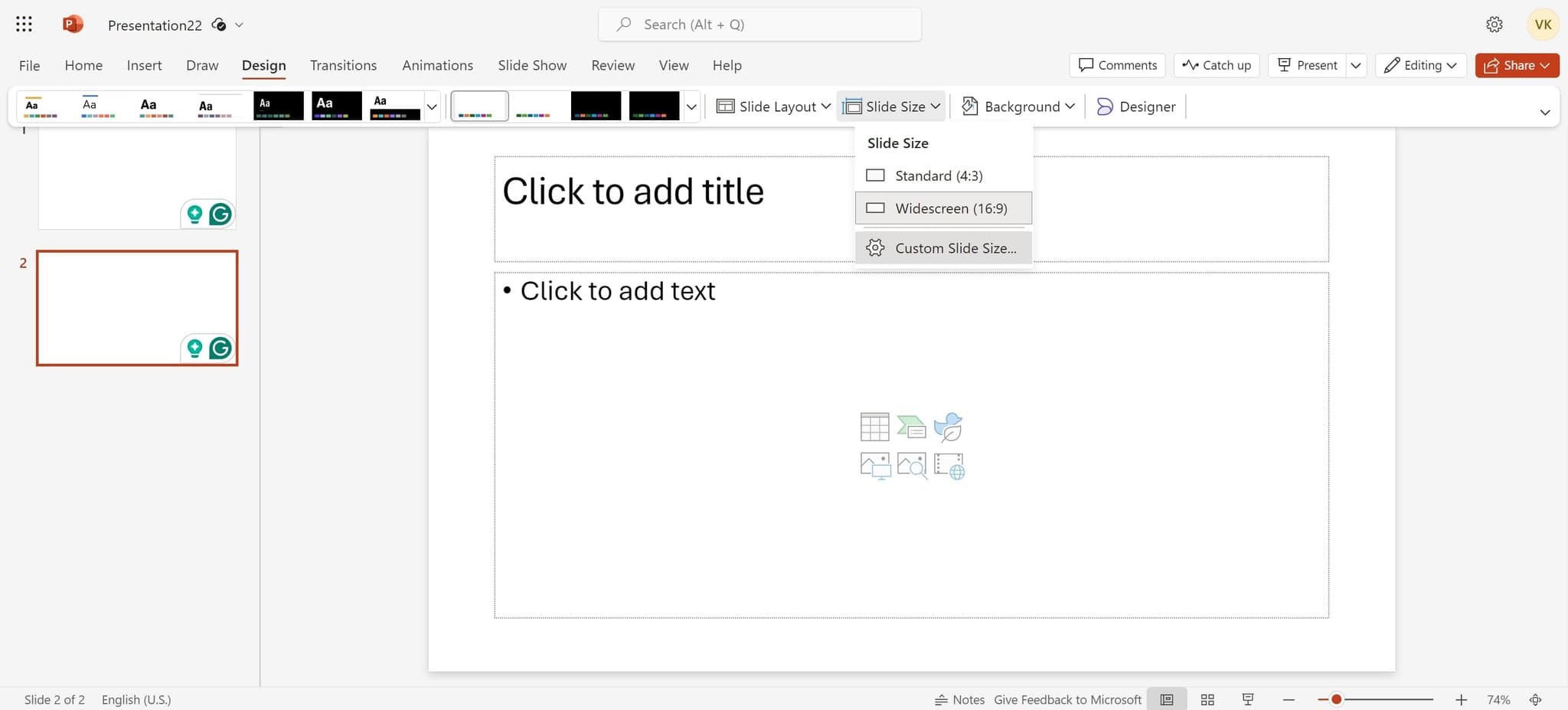
Task: Open stock images via the duck placeholder icon
Action: click(x=949, y=427)
